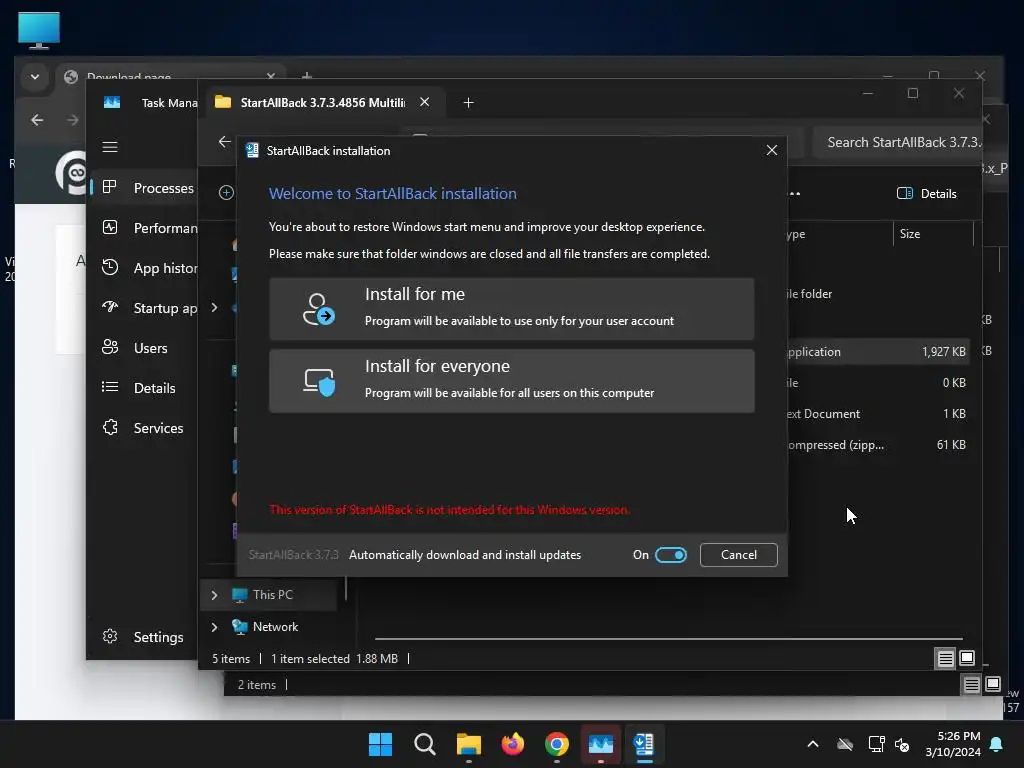The width and height of the screenshot is (1024, 768).
Task: Choose Install for everyone option
Action: coord(511,381)
